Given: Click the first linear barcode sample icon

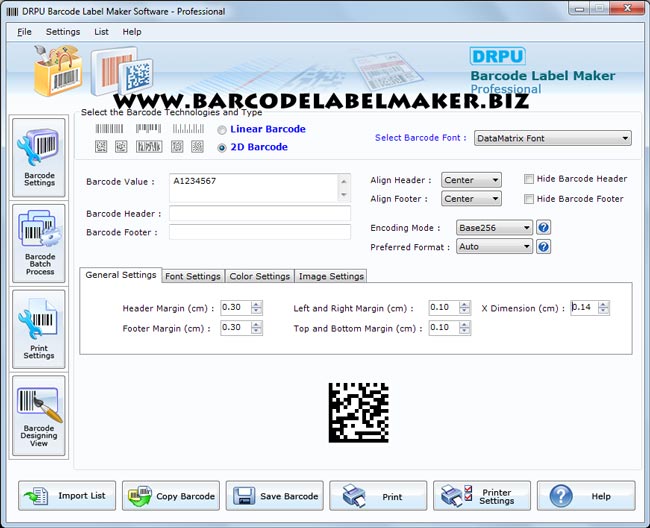Looking at the screenshot, I should (x=109, y=128).
